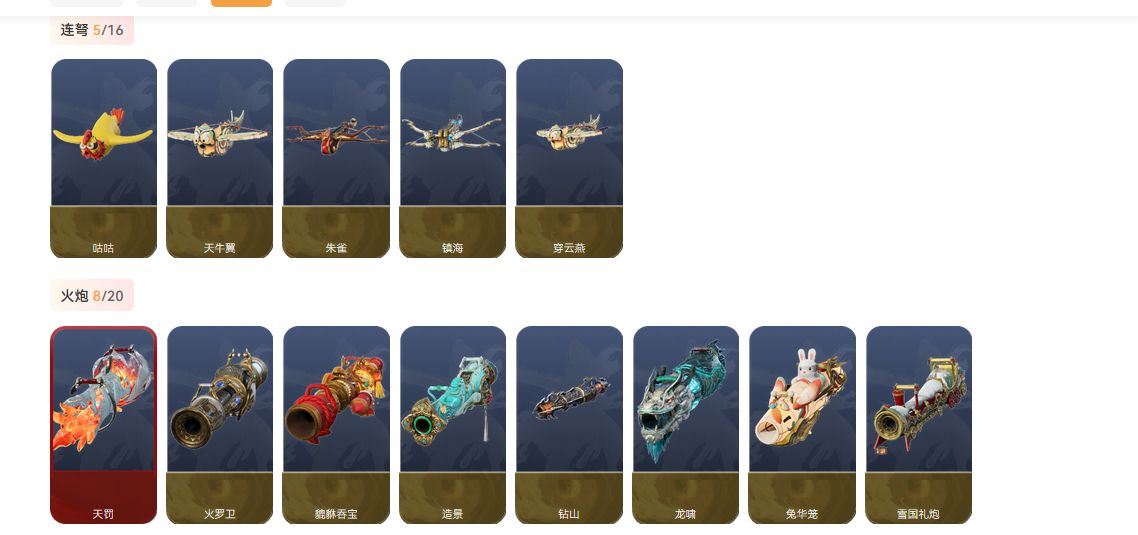Image resolution: width=1138 pixels, height=535 pixels.
Task: Open the gray tab left of the orange tab
Action: pos(166,3)
